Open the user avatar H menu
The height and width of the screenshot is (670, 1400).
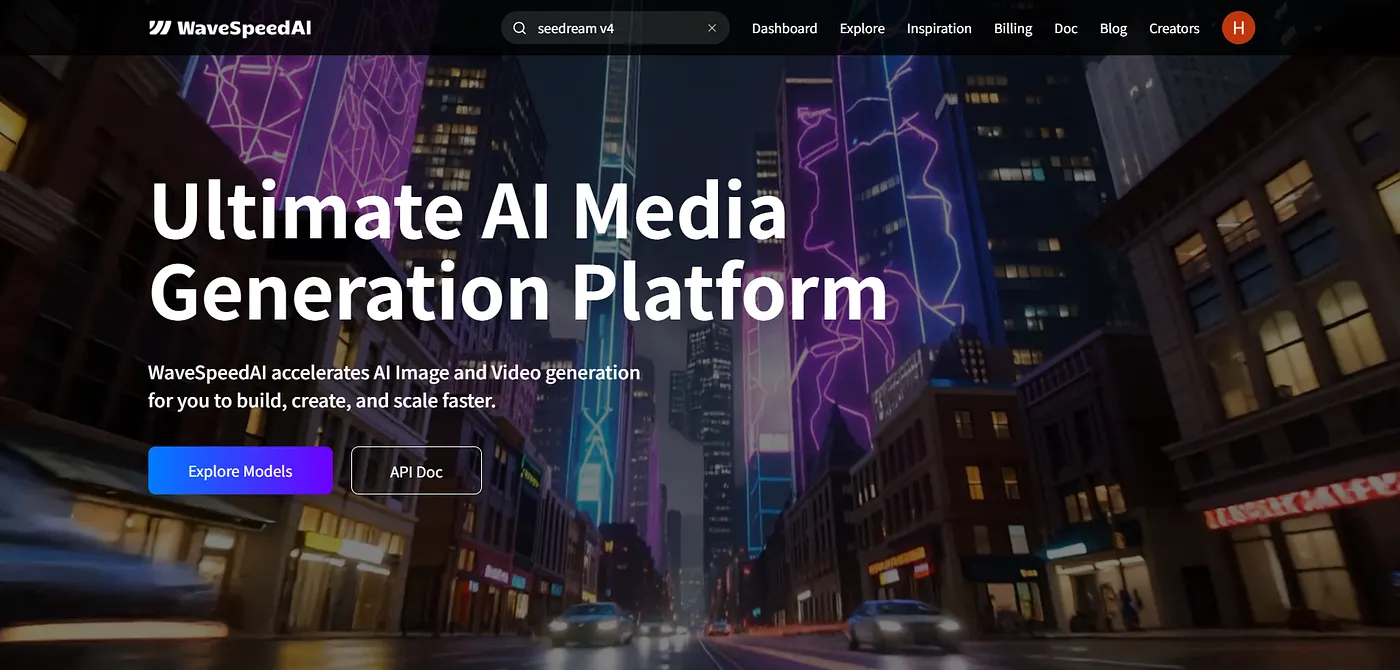click(1238, 28)
